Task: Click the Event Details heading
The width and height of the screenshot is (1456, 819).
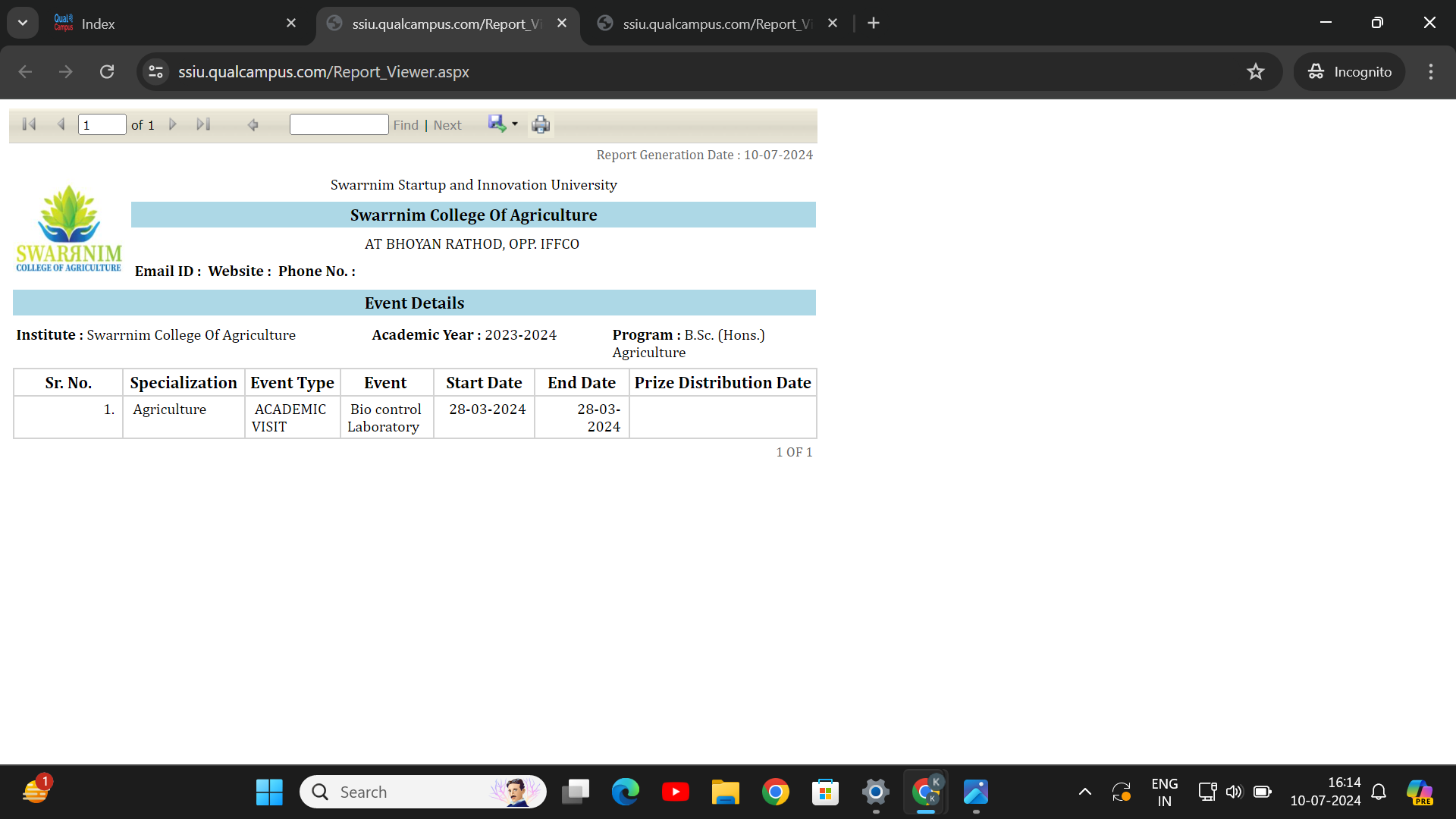Action: [414, 303]
